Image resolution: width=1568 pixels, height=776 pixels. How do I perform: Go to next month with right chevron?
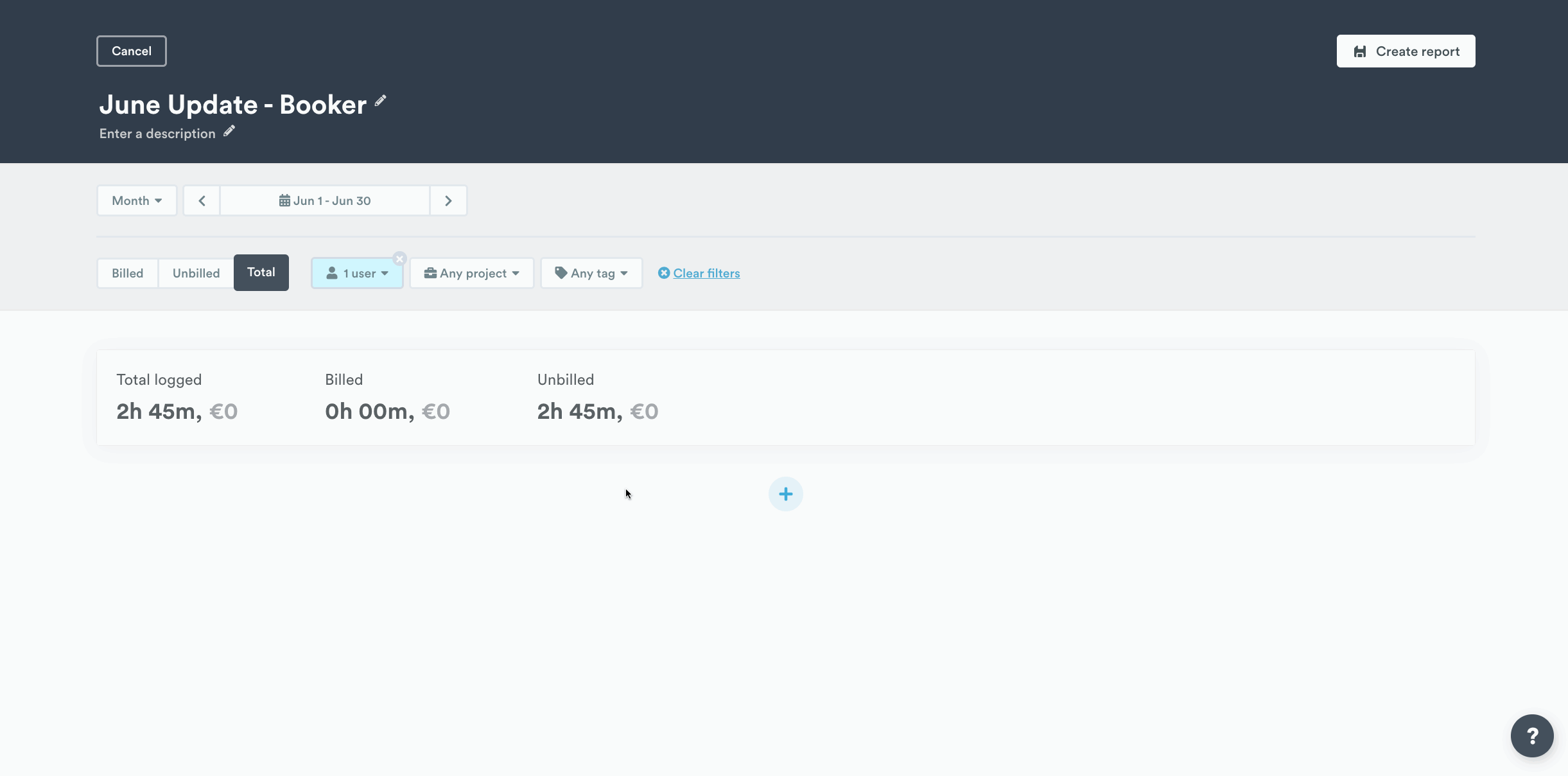click(448, 200)
